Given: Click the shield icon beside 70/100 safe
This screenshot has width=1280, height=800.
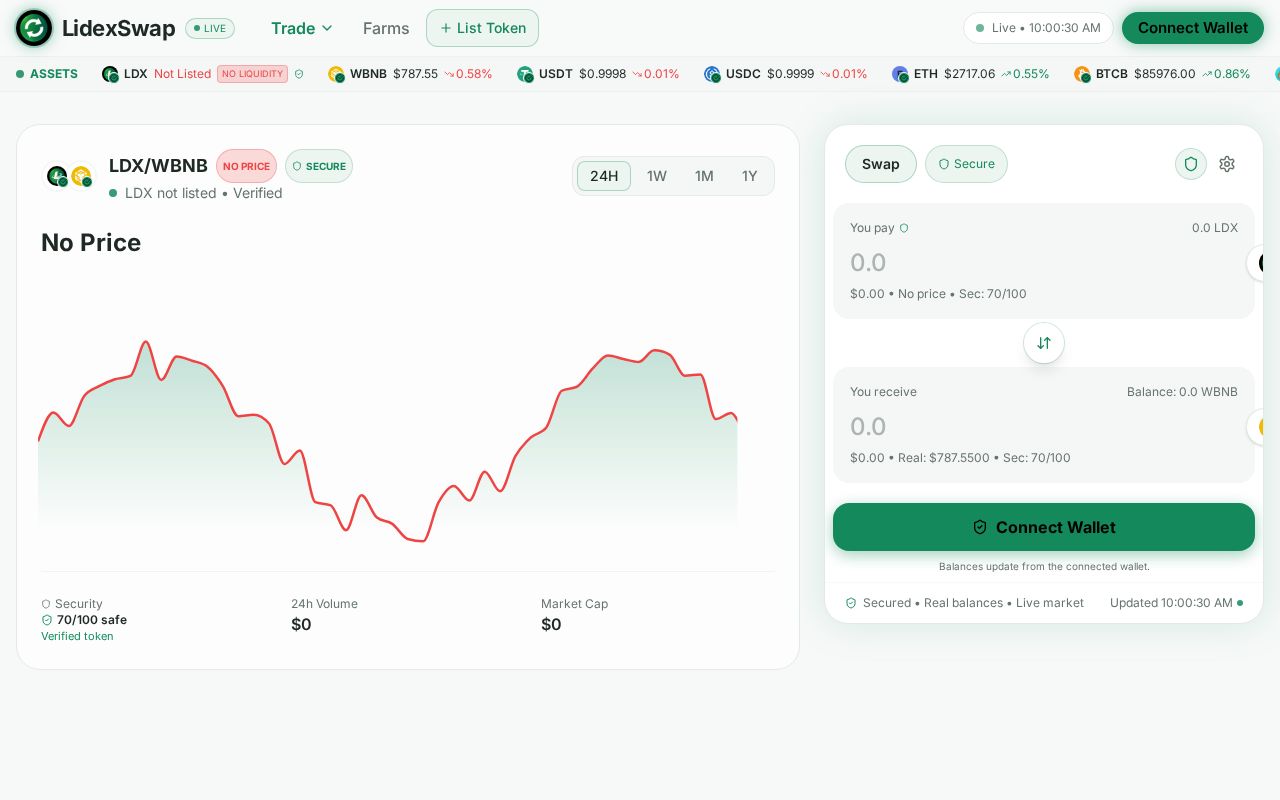Looking at the screenshot, I should point(47,620).
